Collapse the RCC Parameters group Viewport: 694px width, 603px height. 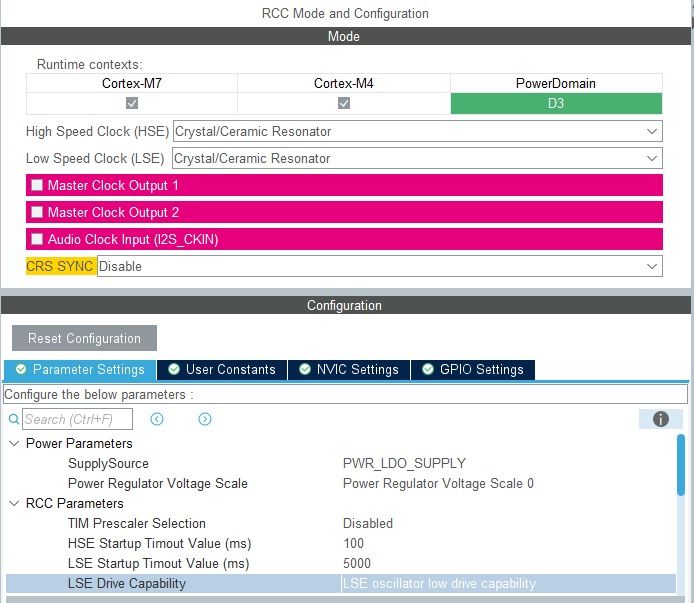(14, 503)
